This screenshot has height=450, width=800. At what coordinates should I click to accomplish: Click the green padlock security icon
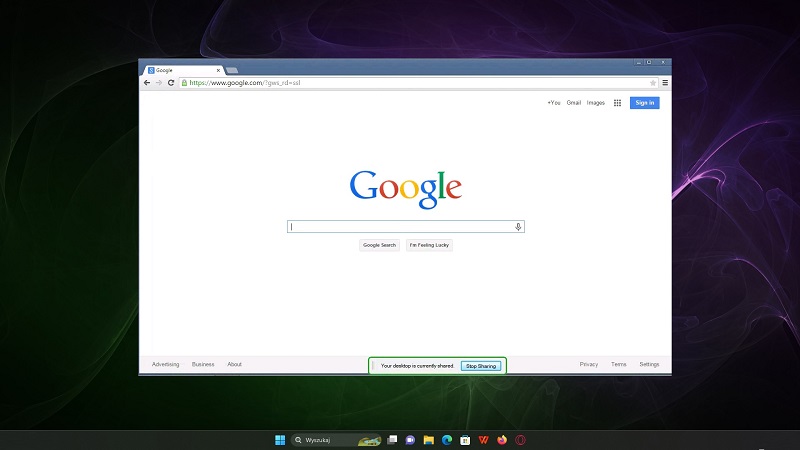[184, 83]
